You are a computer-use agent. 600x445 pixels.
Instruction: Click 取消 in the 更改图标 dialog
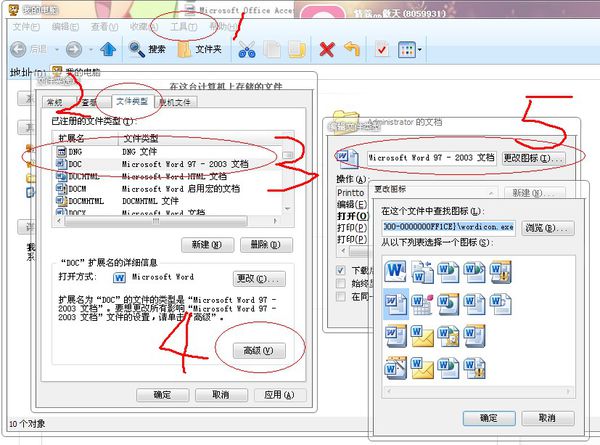coord(548,418)
